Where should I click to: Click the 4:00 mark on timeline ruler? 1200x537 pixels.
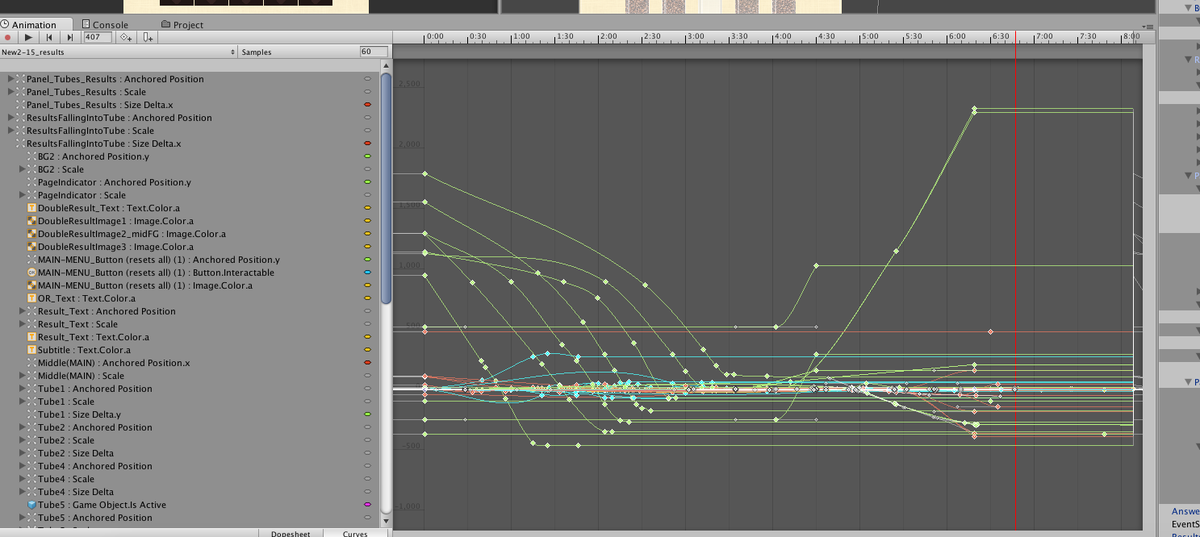pyautogui.click(x=782, y=36)
